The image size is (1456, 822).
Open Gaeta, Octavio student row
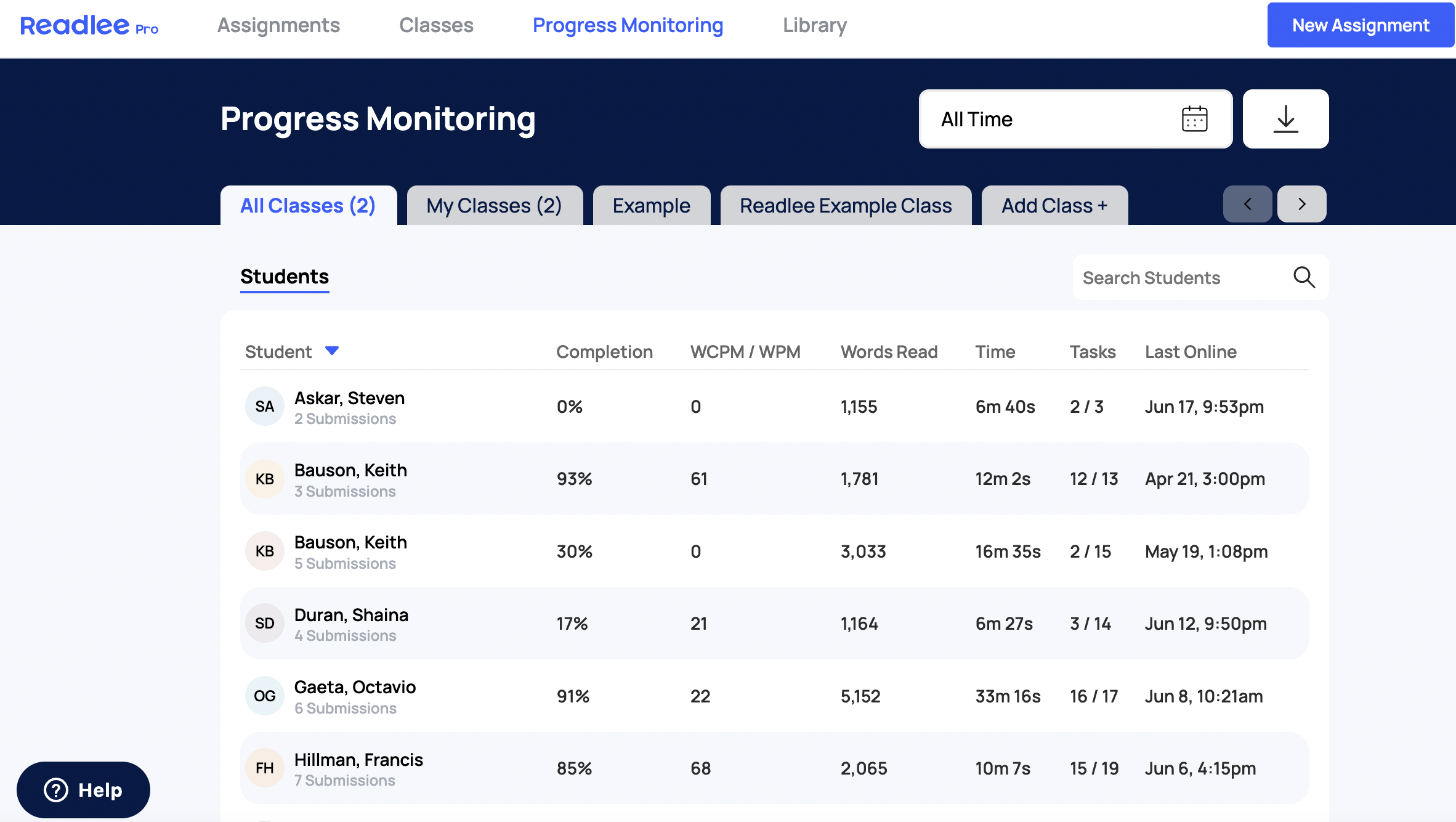[x=774, y=696]
